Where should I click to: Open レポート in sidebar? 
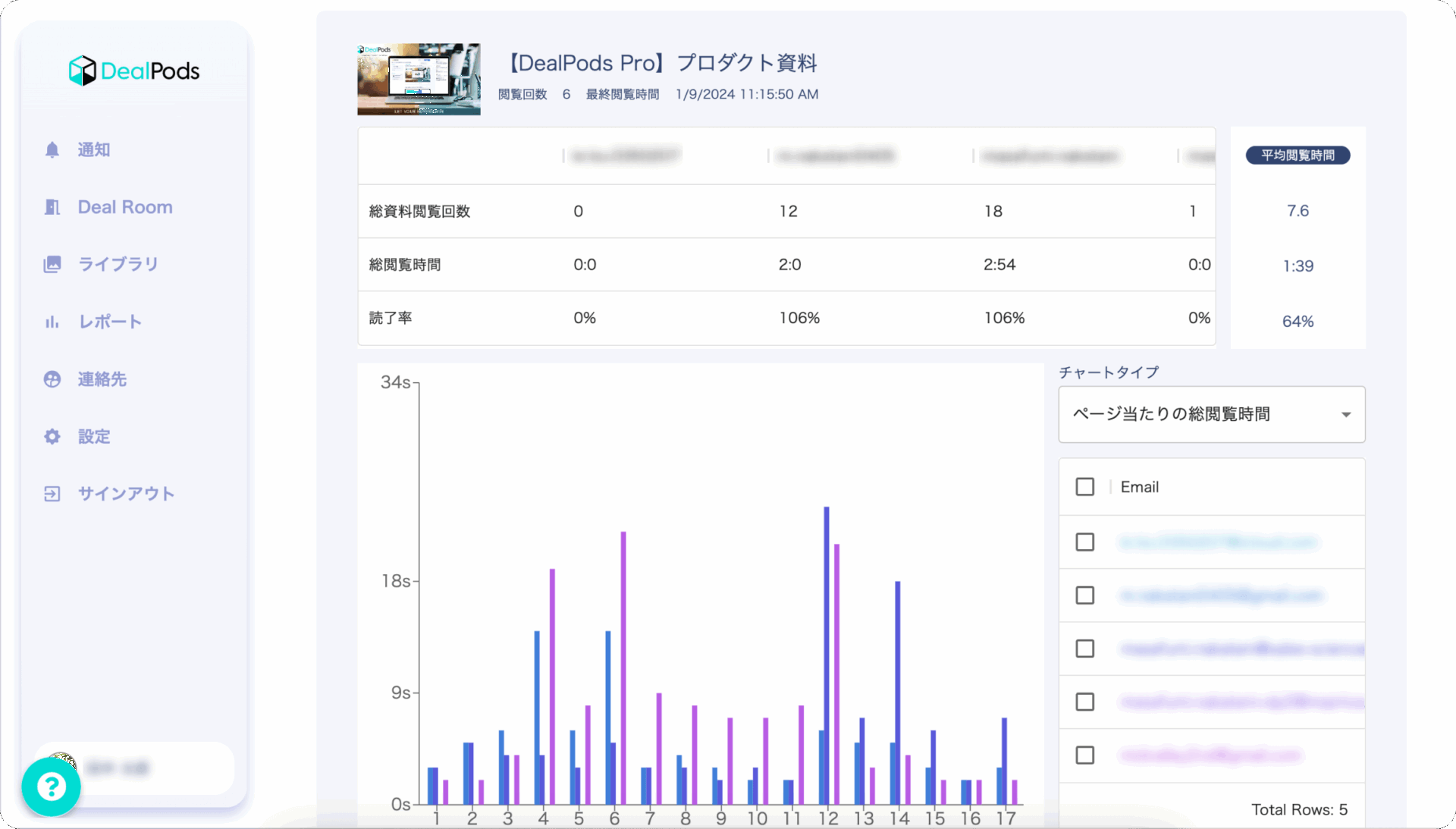click(x=110, y=322)
